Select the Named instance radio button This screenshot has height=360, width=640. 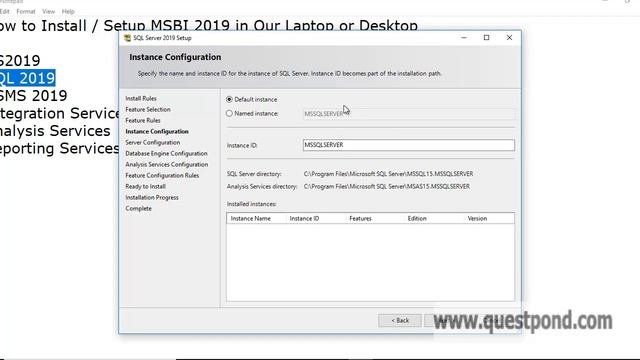tap(229, 113)
